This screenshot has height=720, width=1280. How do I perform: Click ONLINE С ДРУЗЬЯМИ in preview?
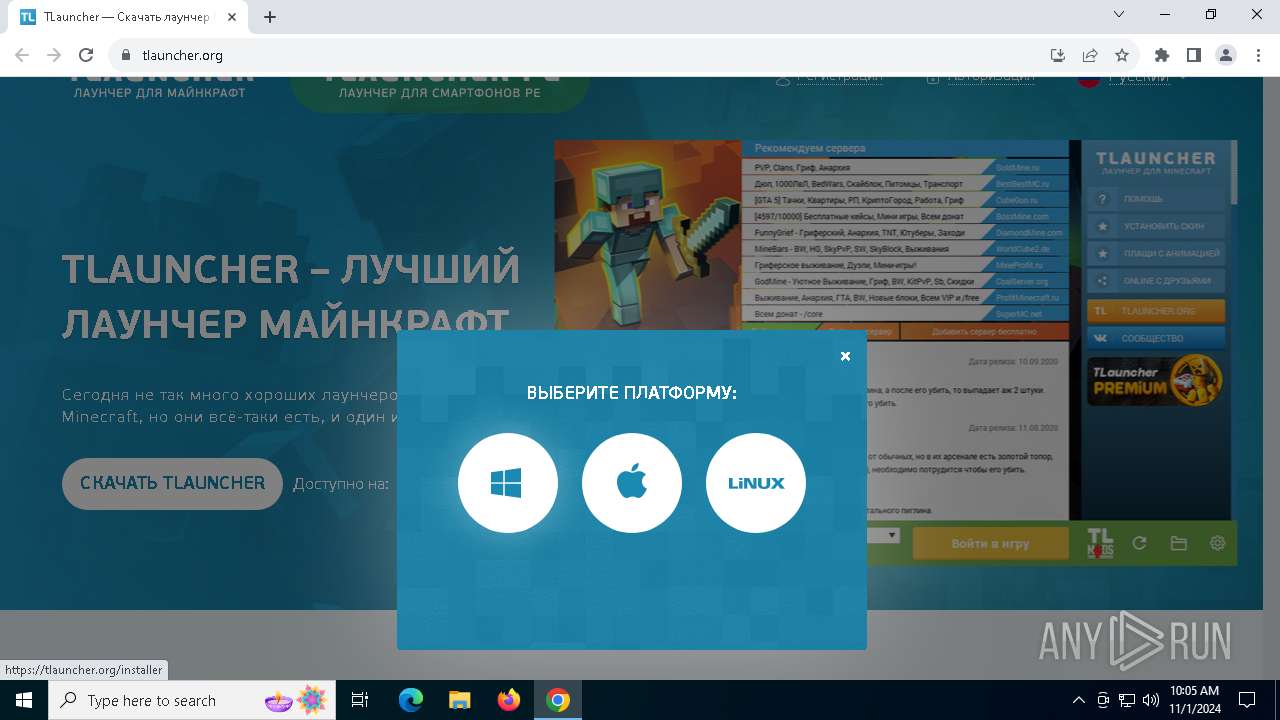(x=1155, y=281)
